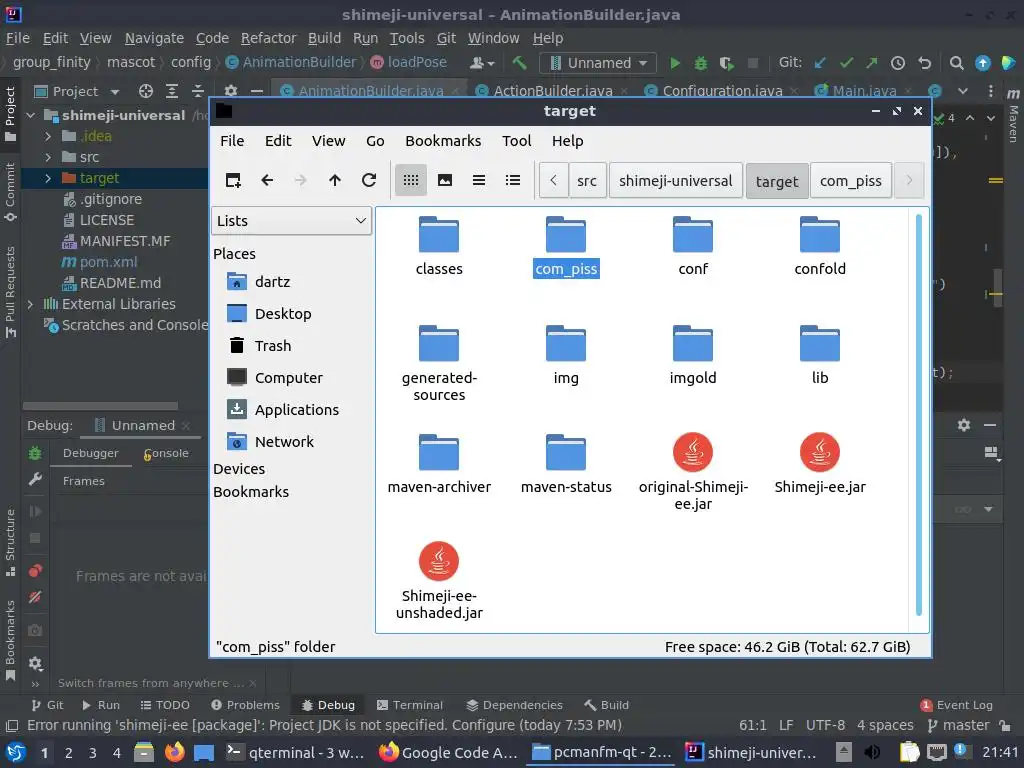Open the Lists side pane dropdown
1024x768 pixels.
pyautogui.click(x=291, y=221)
